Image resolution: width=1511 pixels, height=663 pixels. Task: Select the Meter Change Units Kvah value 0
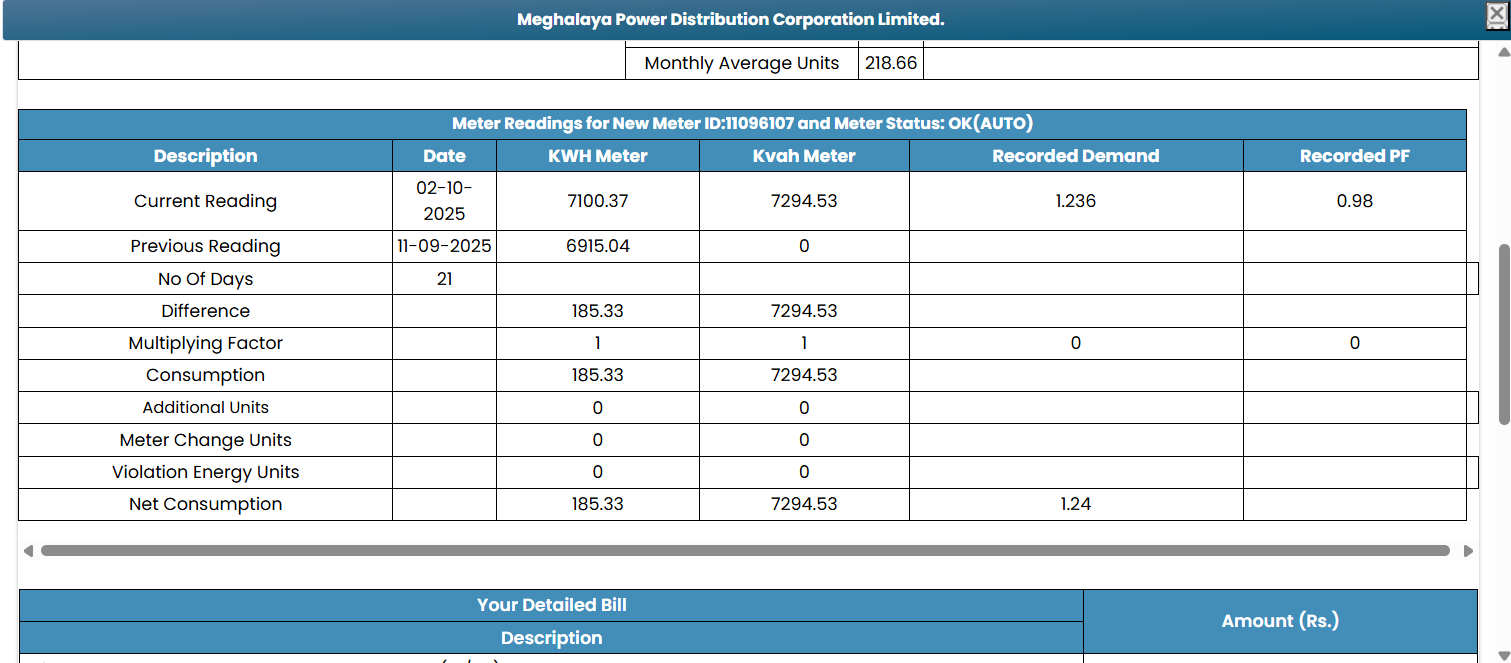coord(804,440)
